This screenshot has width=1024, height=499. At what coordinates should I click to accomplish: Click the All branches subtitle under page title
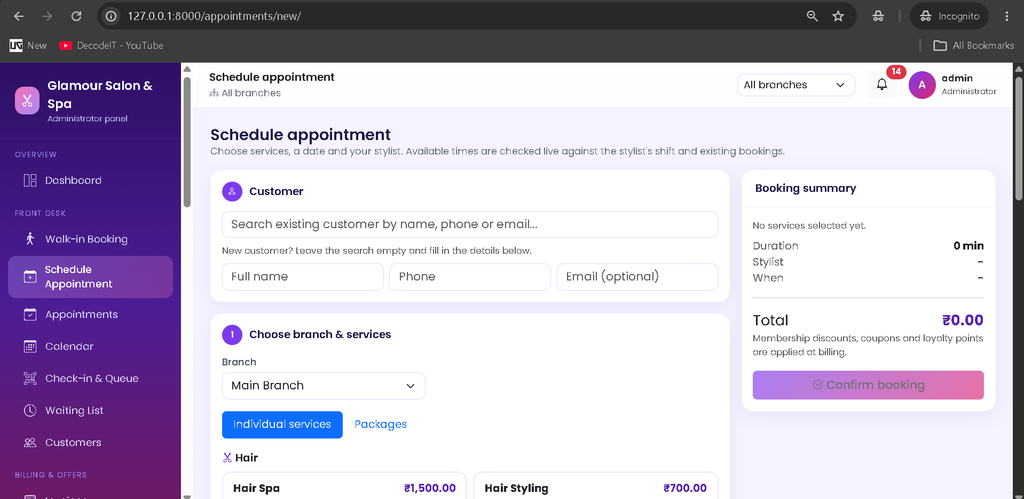tap(245, 93)
